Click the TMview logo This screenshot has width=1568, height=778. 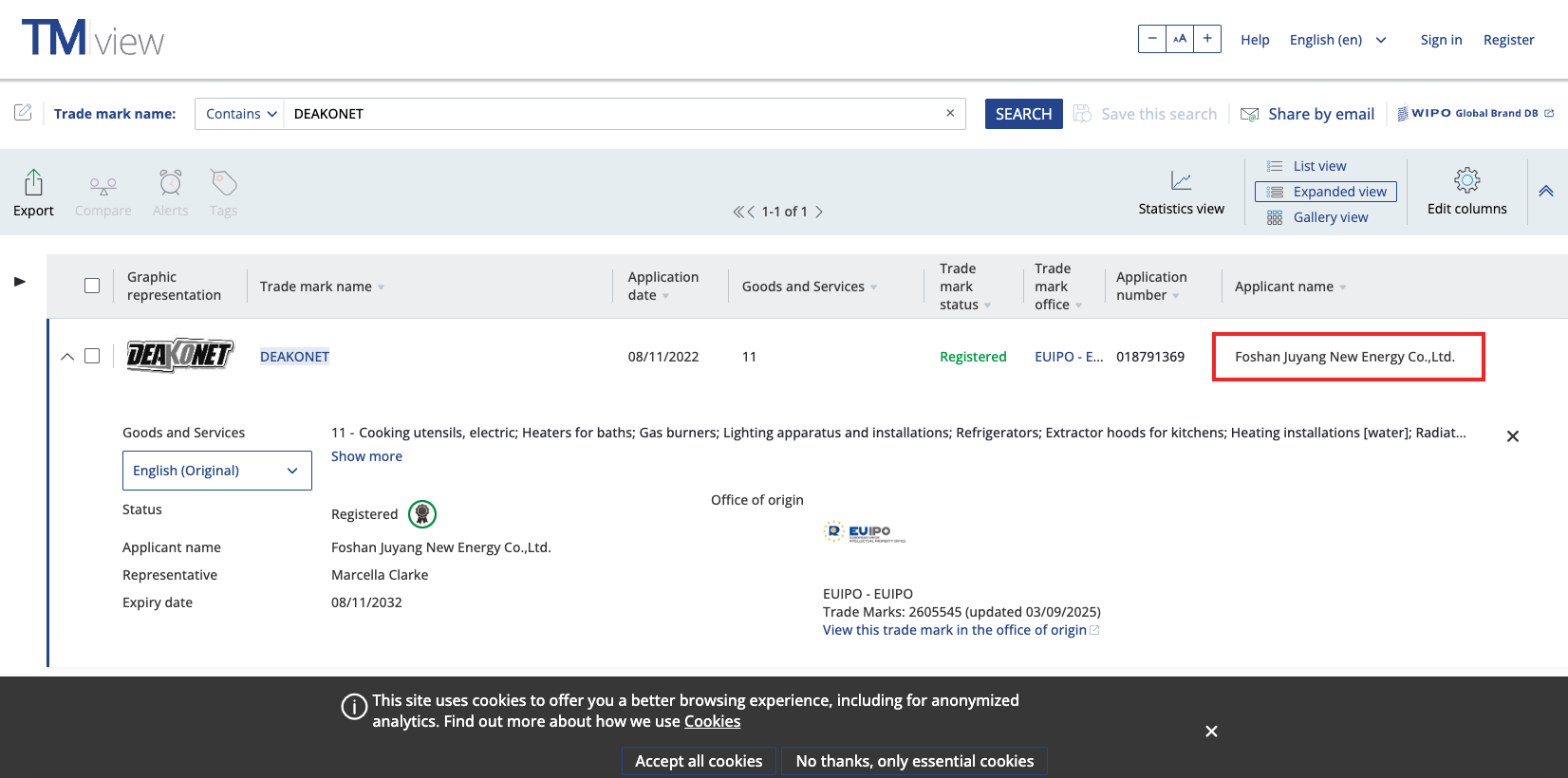[x=93, y=39]
